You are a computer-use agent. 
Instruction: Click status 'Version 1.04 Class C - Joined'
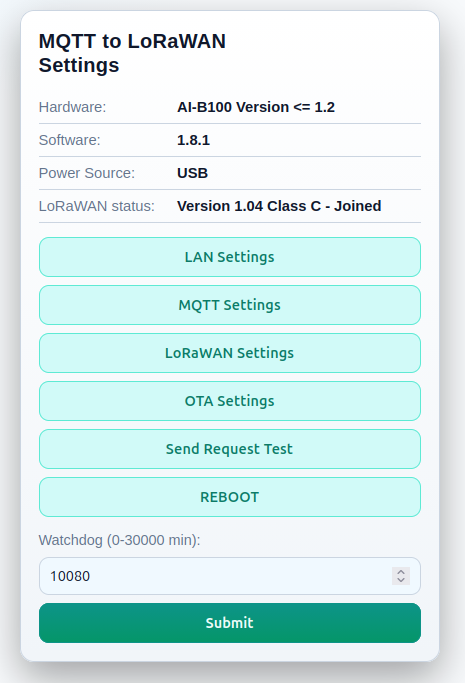tap(279, 206)
